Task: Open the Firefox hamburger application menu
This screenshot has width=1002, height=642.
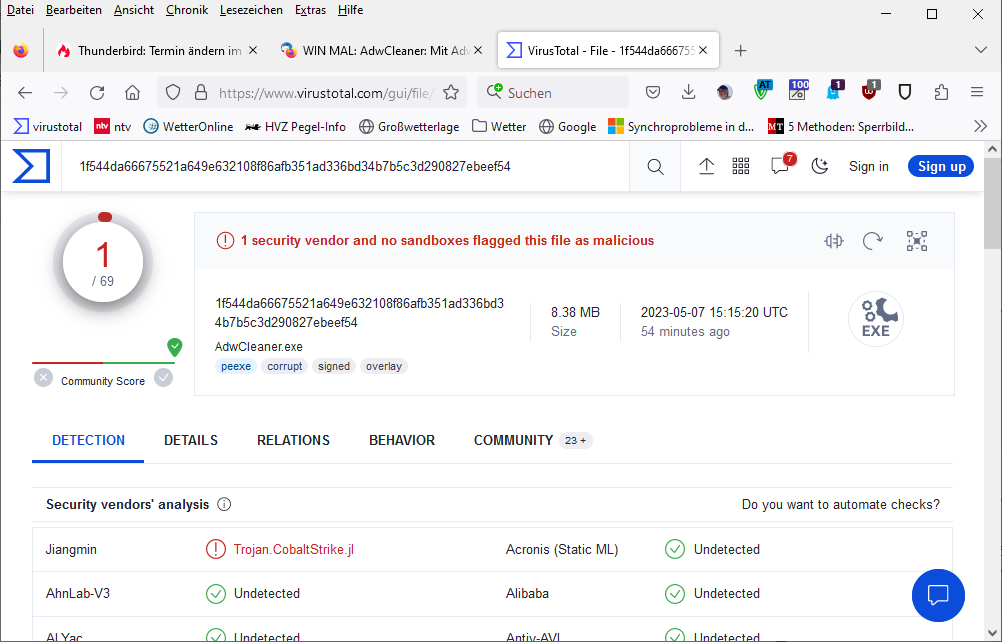Action: pos(976,93)
